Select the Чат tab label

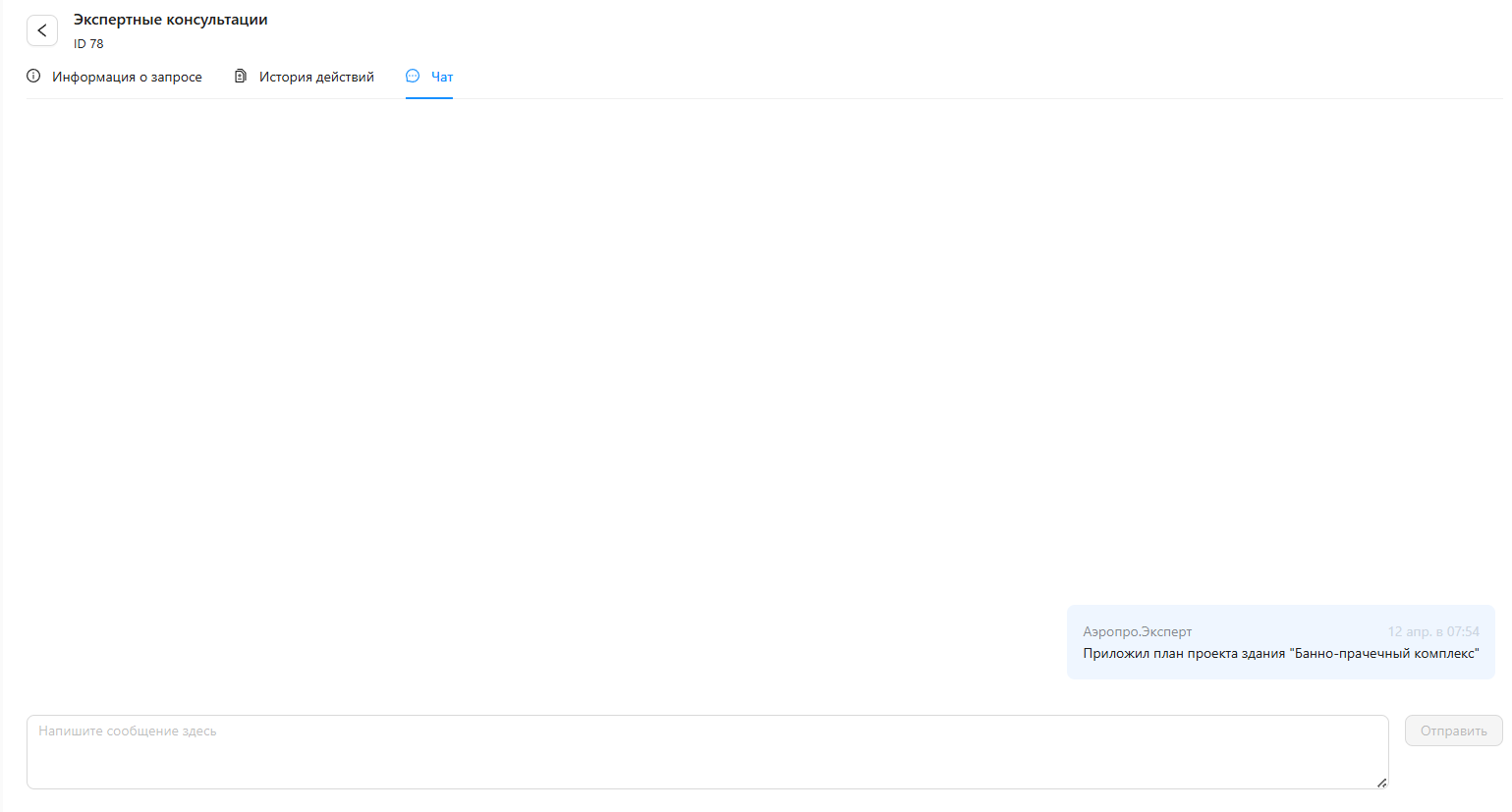[x=442, y=77]
